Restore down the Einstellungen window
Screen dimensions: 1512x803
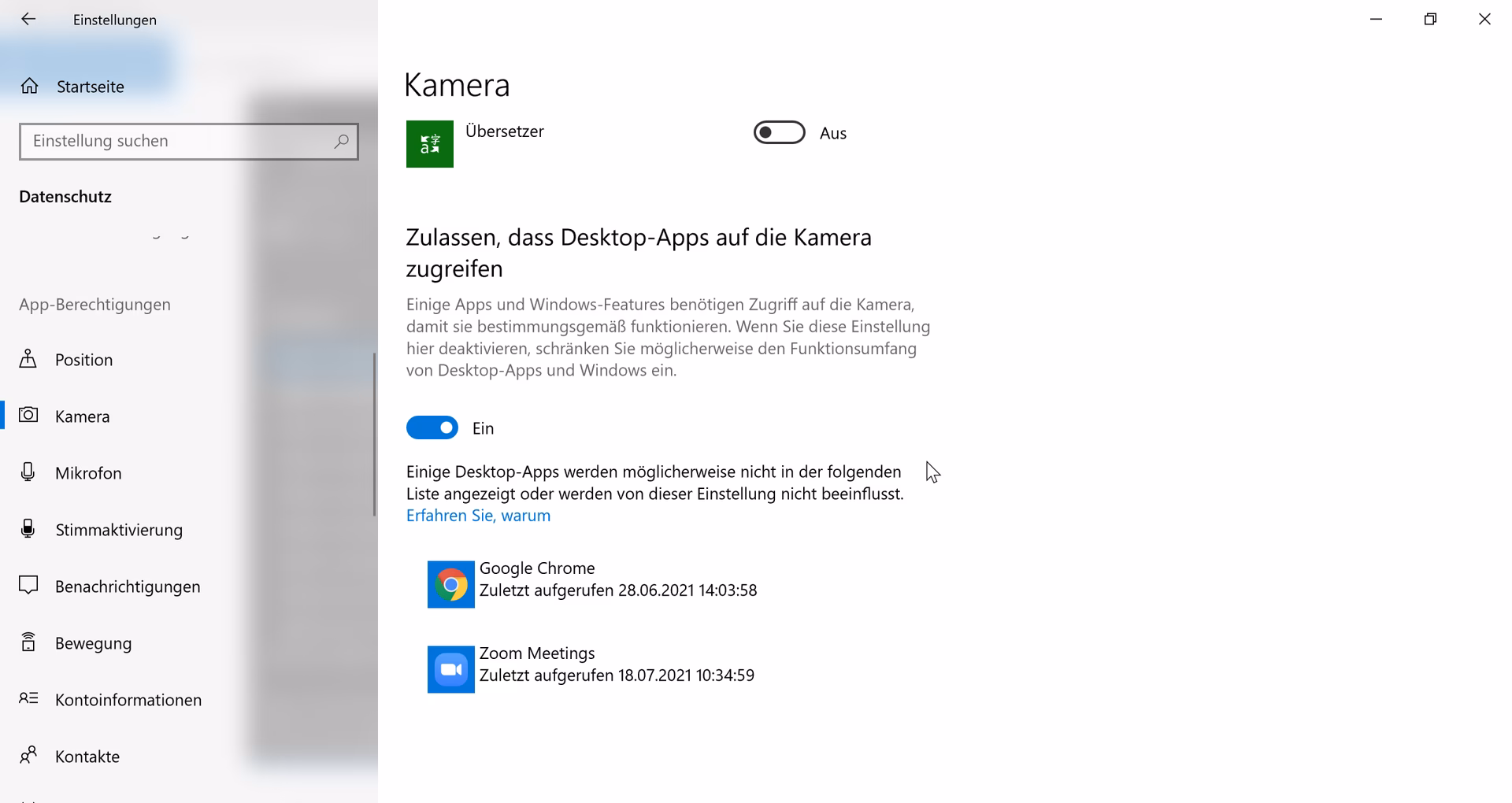tap(1430, 19)
